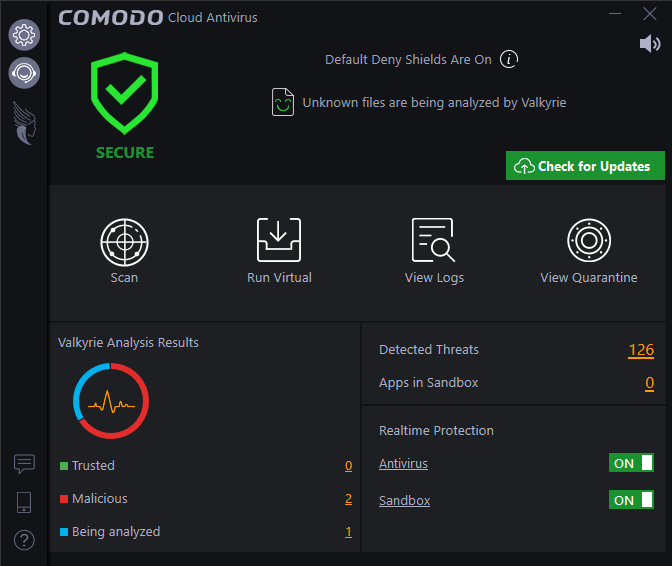
Task: Click the Apps in Sandbox count link
Action: pos(649,383)
